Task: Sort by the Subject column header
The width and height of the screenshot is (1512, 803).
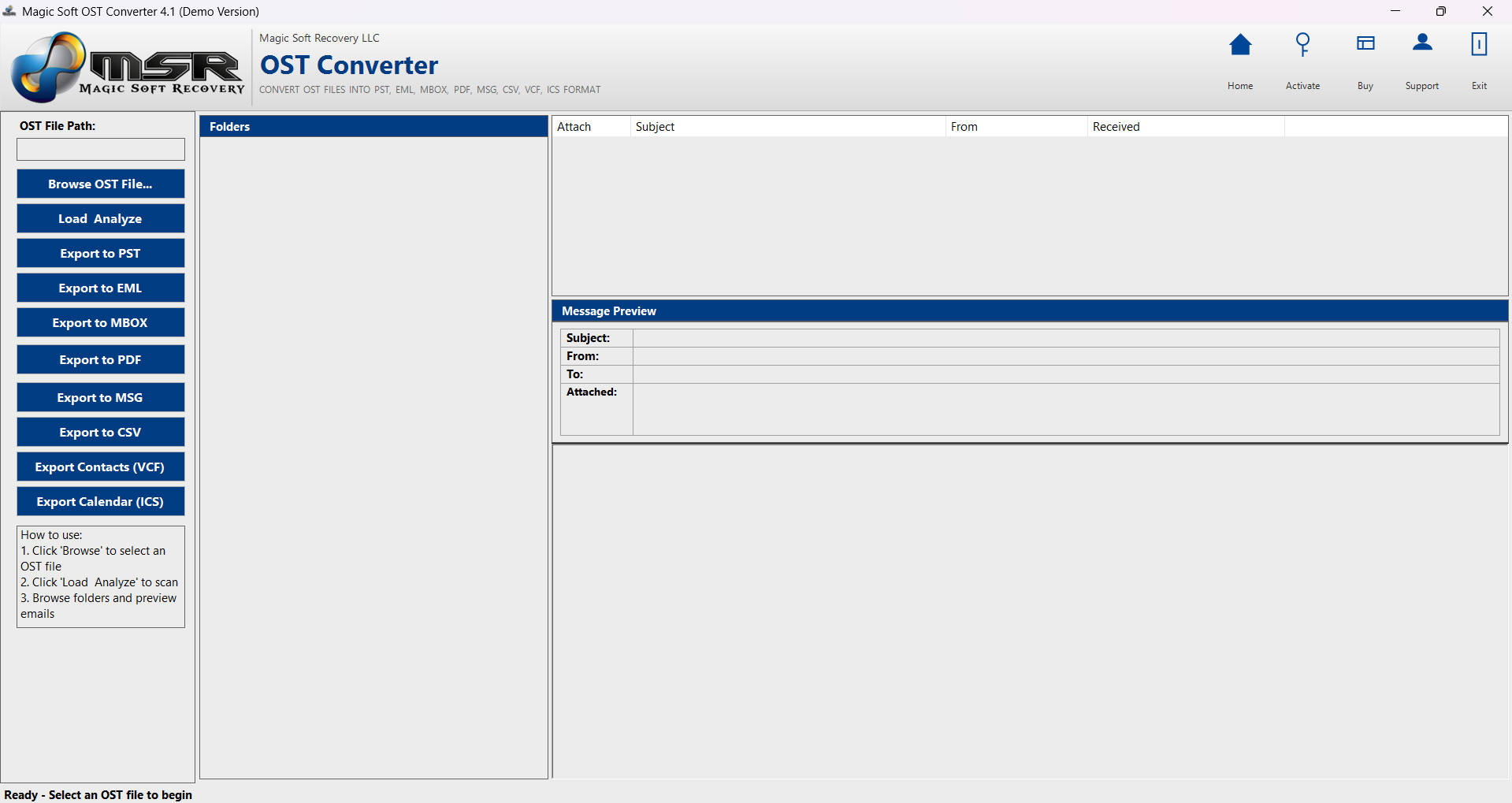Action: pyautogui.click(x=788, y=127)
